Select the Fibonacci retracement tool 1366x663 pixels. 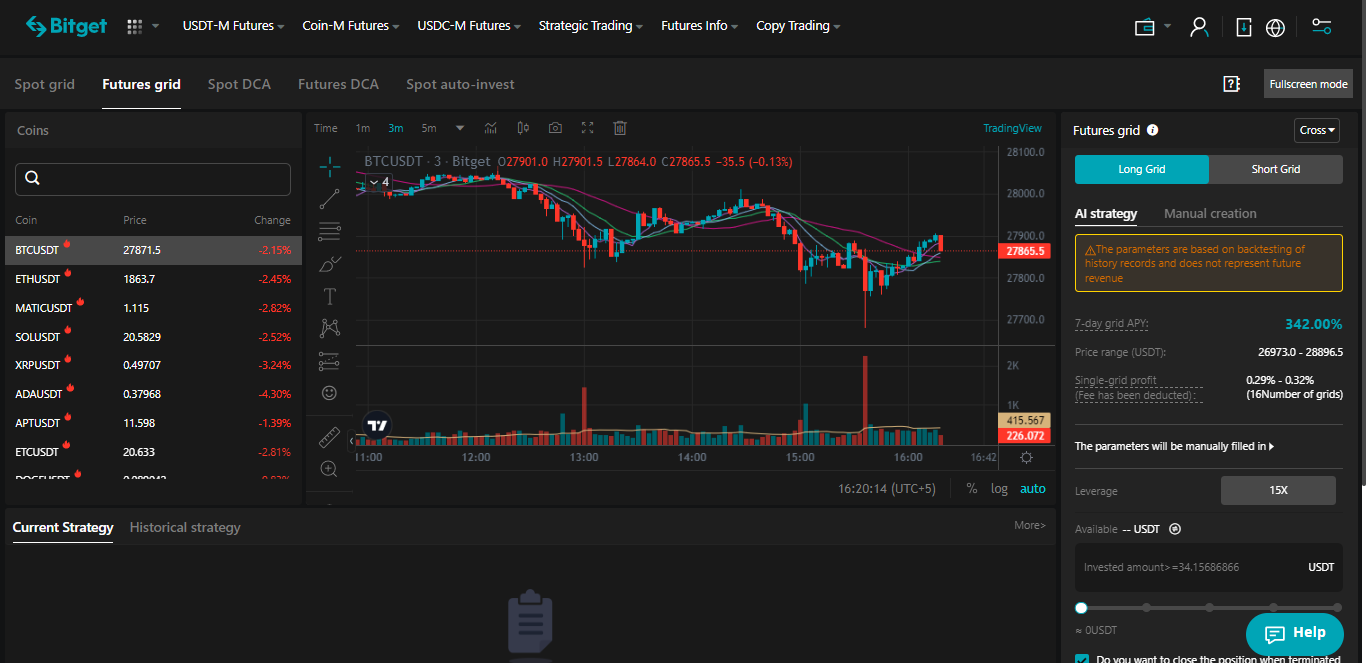tap(329, 231)
